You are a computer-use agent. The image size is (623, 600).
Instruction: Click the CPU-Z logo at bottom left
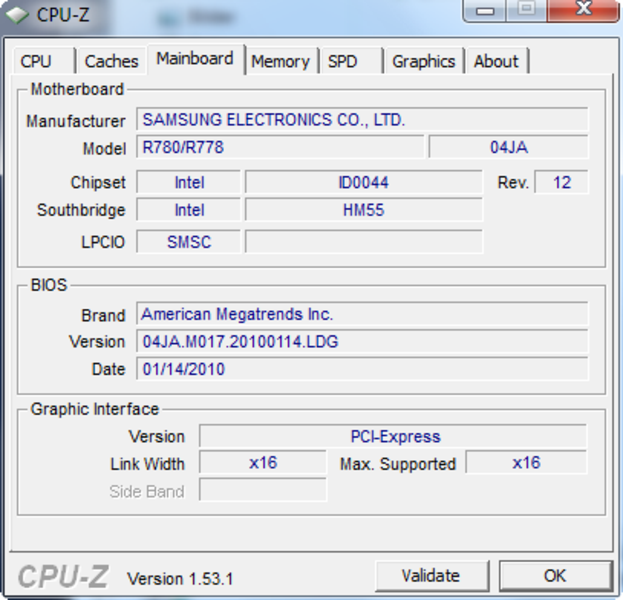tap(63, 576)
